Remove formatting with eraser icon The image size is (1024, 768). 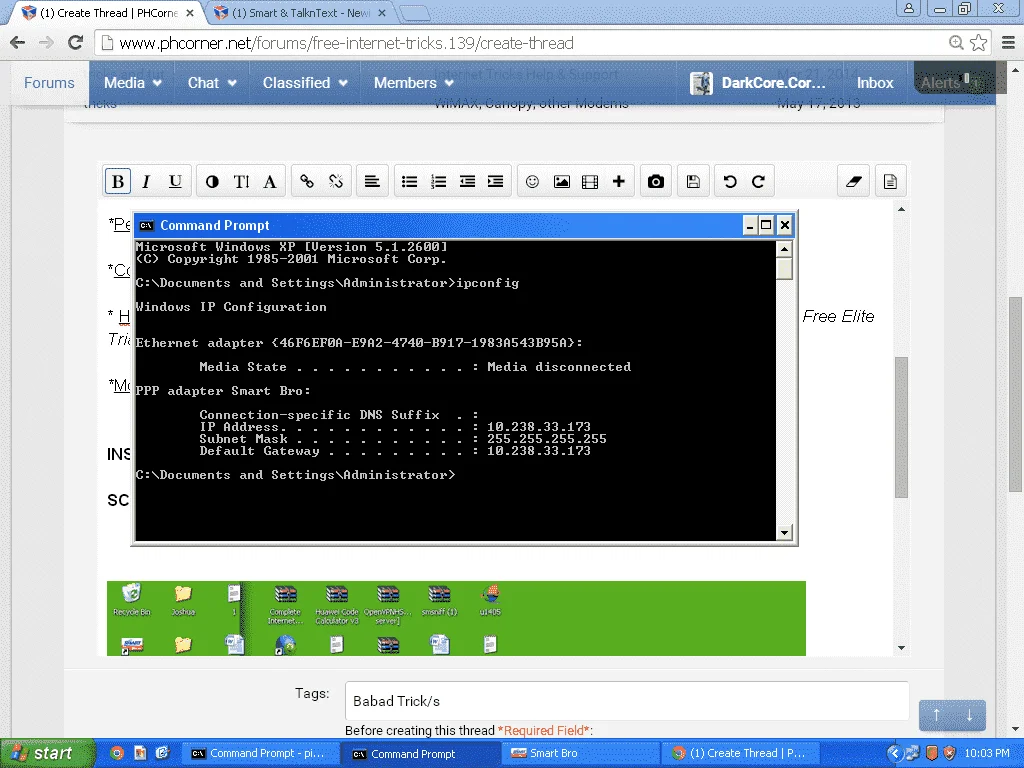click(x=854, y=182)
